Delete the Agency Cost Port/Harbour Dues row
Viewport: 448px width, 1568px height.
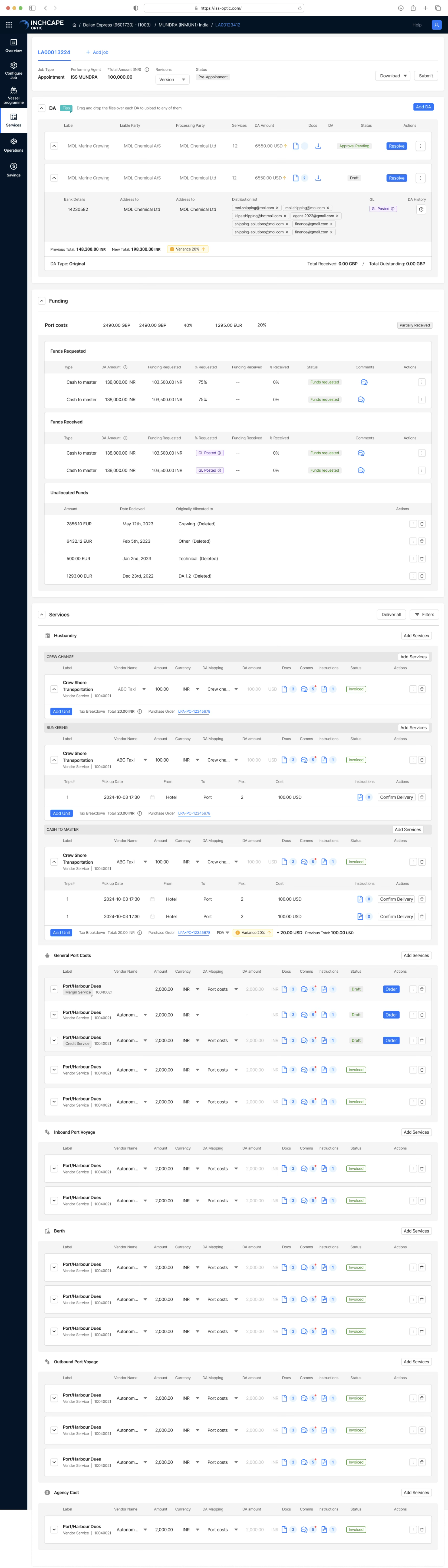pyautogui.click(x=422, y=1530)
